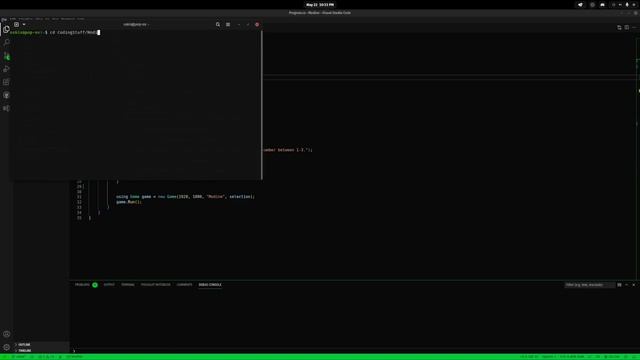This screenshot has height=360, width=640.
Task: Click the debug console filter input
Action: (589, 285)
